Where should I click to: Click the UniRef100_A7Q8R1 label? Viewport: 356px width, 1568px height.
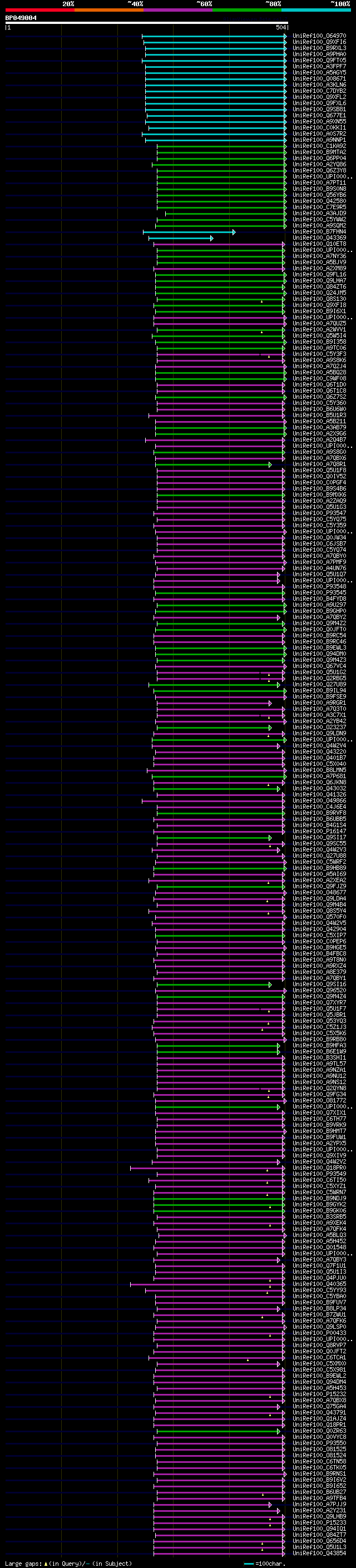[319, 464]
